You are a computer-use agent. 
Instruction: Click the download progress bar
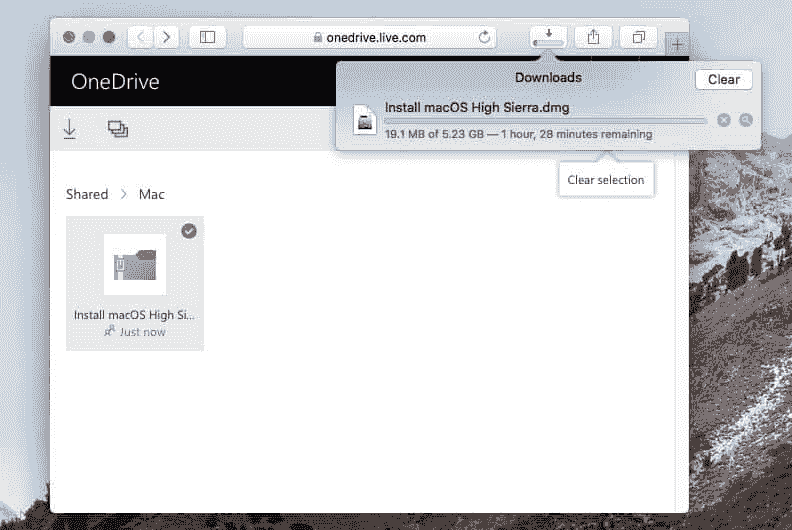(546, 121)
